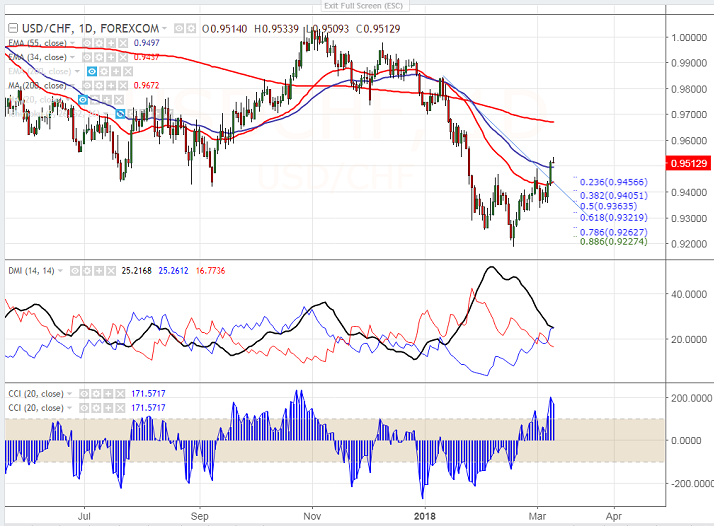The width and height of the screenshot is (714, 526).
Task: Click DMI value 25.2612 in blue
Action: coord(173,271)
